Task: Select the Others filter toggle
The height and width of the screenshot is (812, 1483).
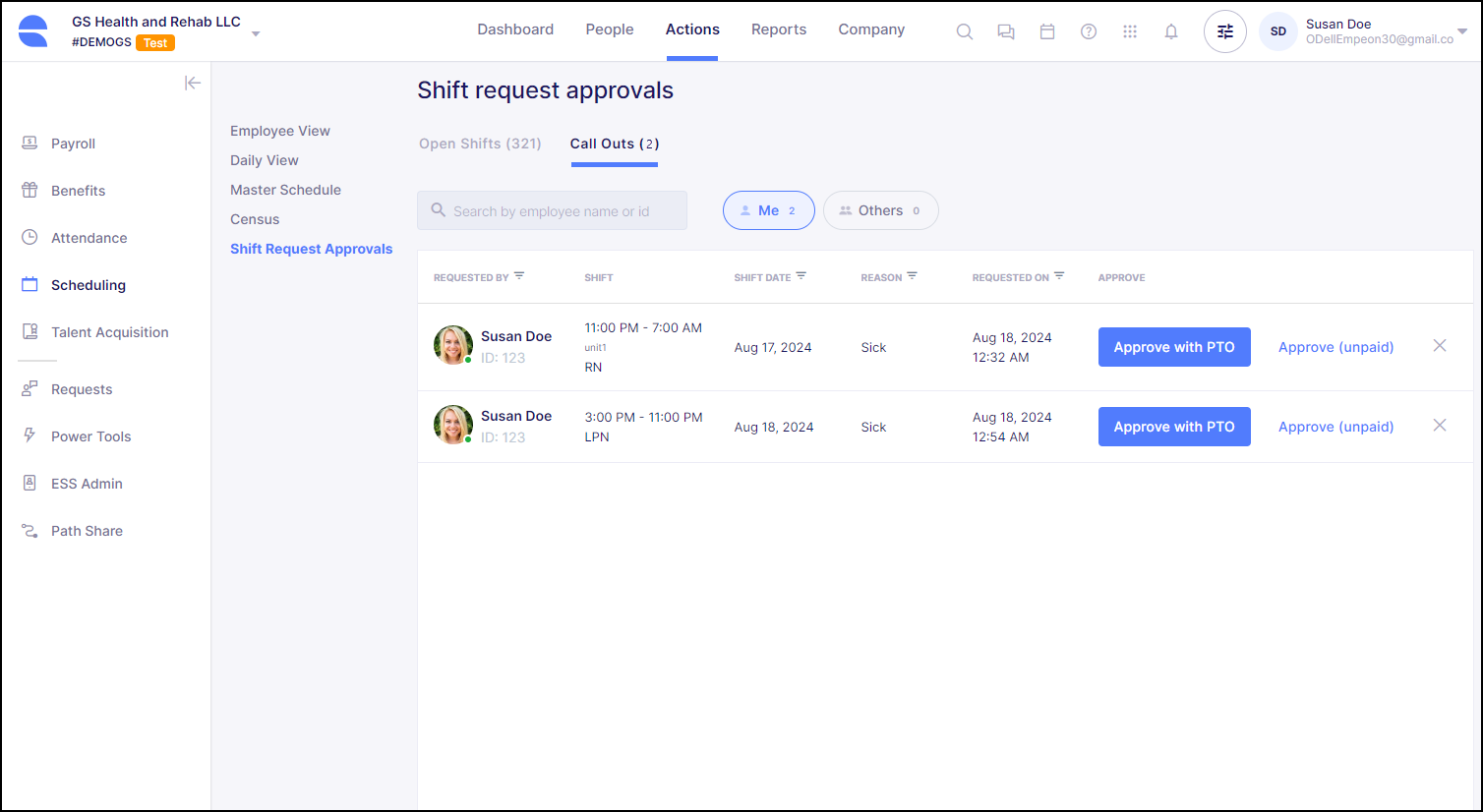Action: [x=880, y=210]
